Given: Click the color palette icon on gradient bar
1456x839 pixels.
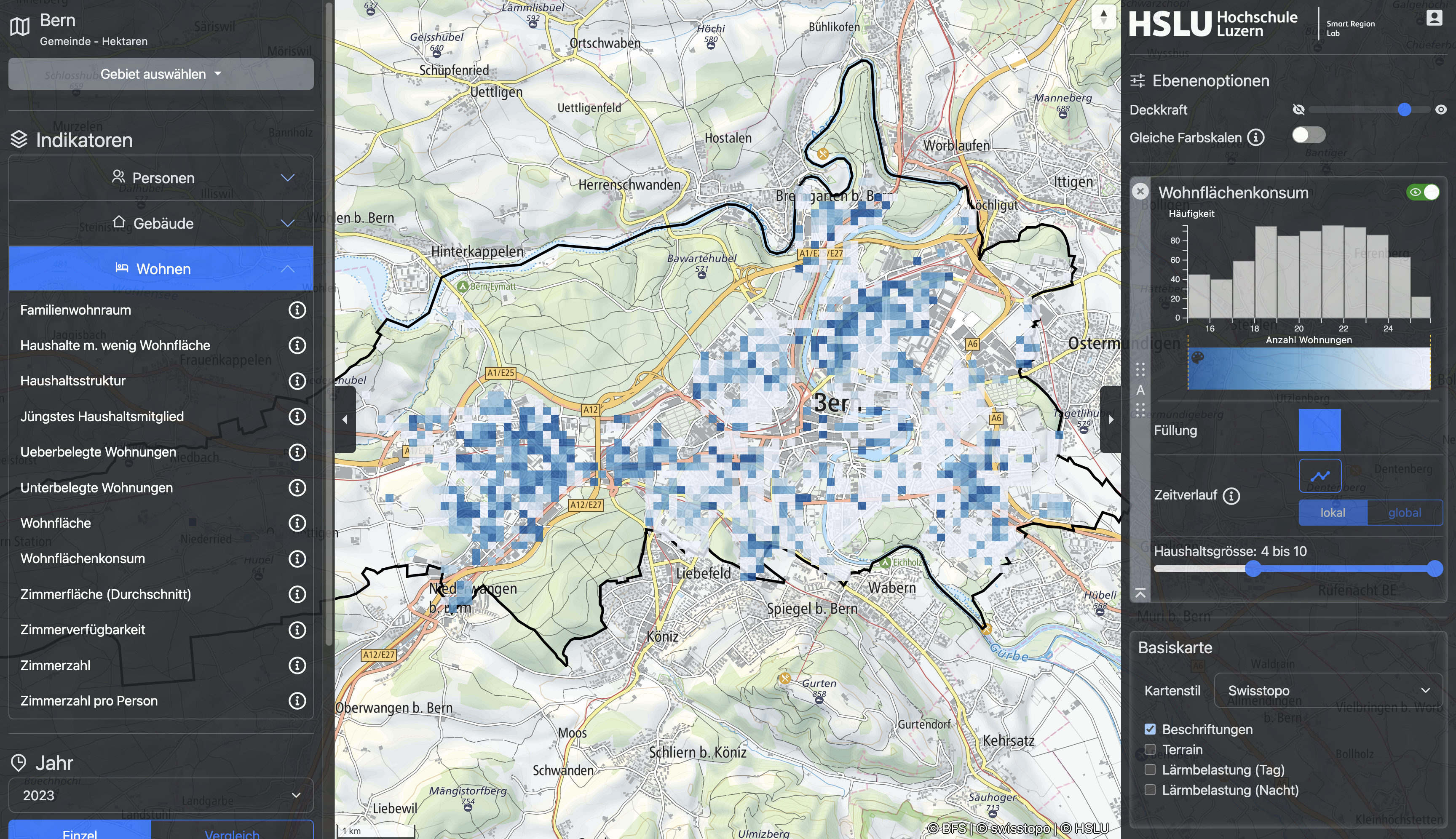Looking at the screenshot, I should [x=1197, y=358].
